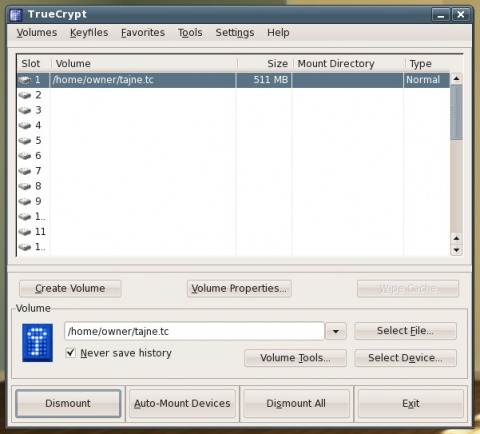The height and width of the screenshot is (434, 480).
Task: Click the drive icon for slot 9
Action: 25,201
